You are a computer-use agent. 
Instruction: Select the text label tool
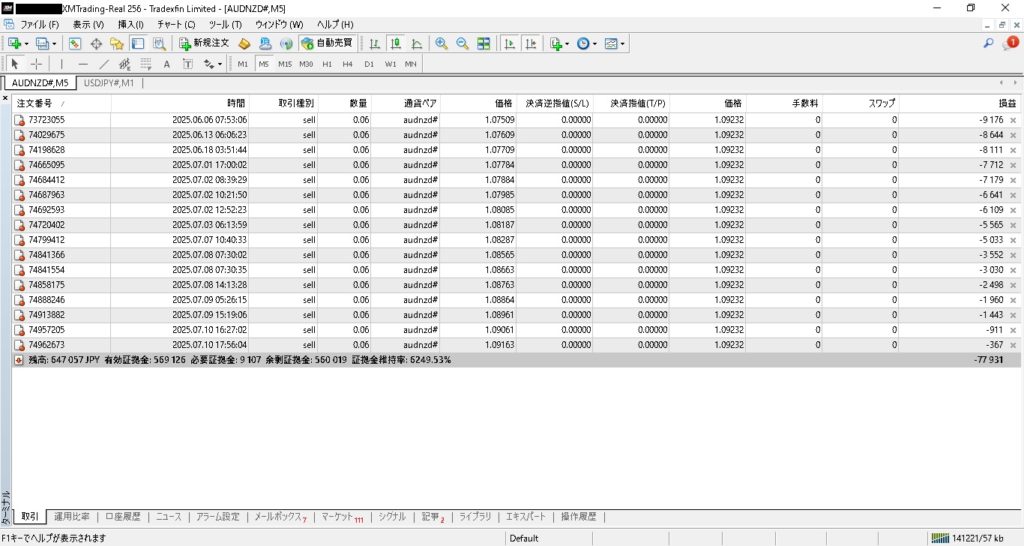tap(167, 64)
